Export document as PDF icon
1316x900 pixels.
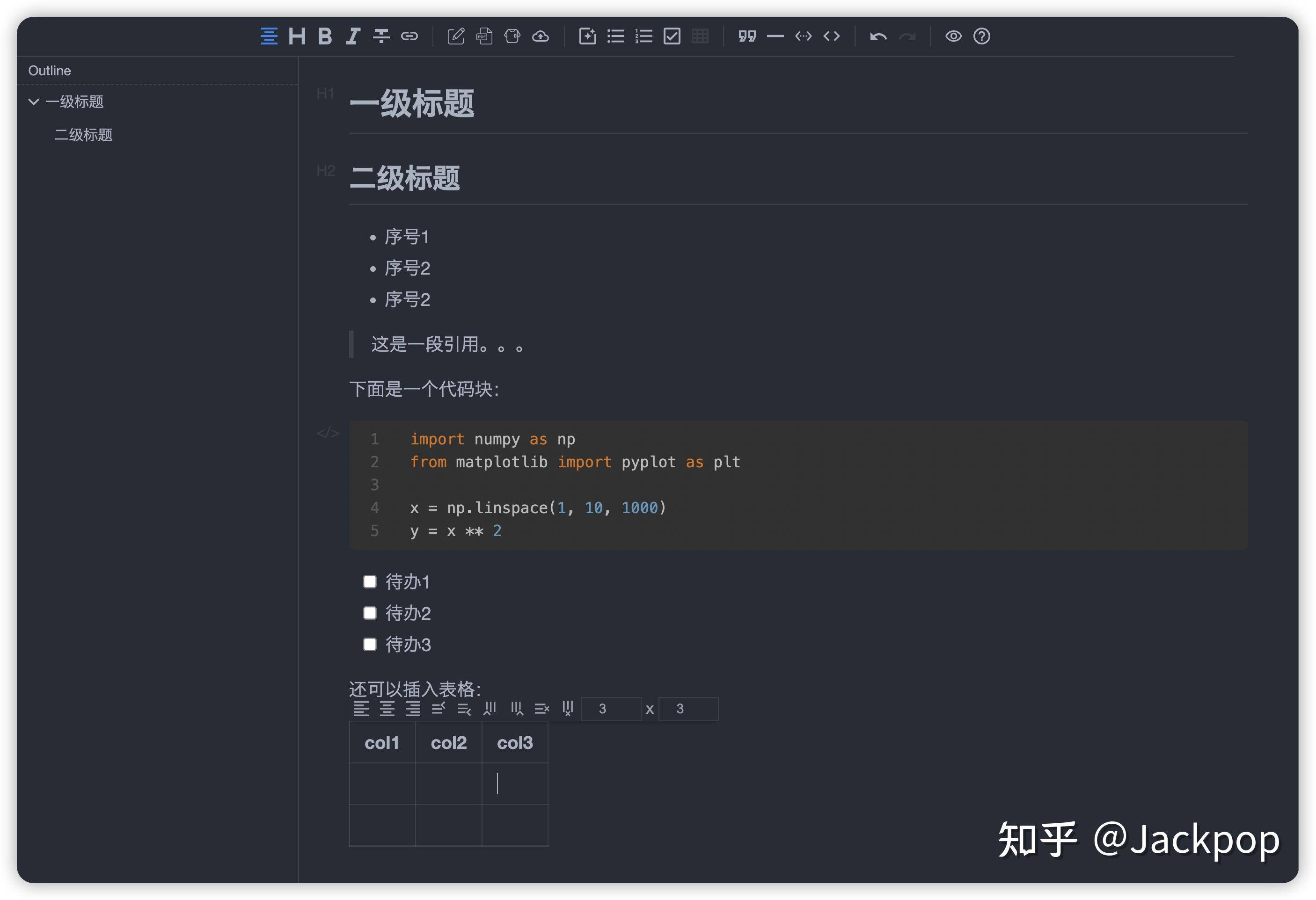(x=484, y=36)
